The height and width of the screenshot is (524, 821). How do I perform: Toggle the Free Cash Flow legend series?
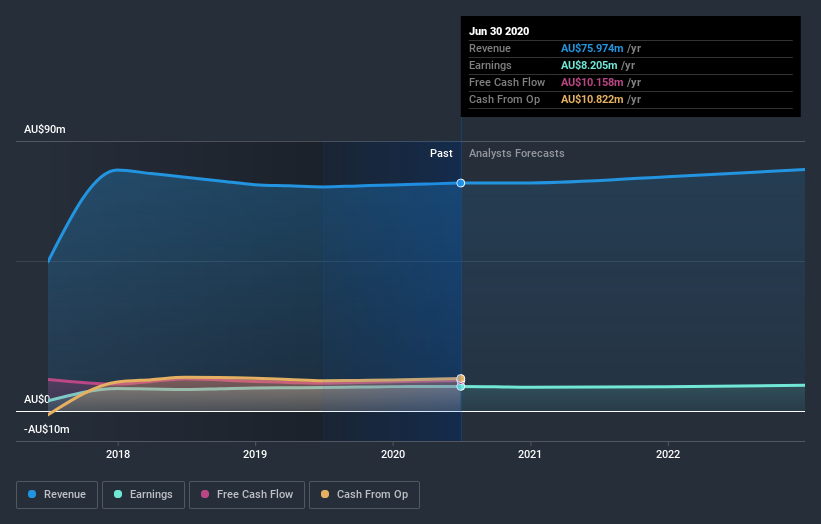247,495
